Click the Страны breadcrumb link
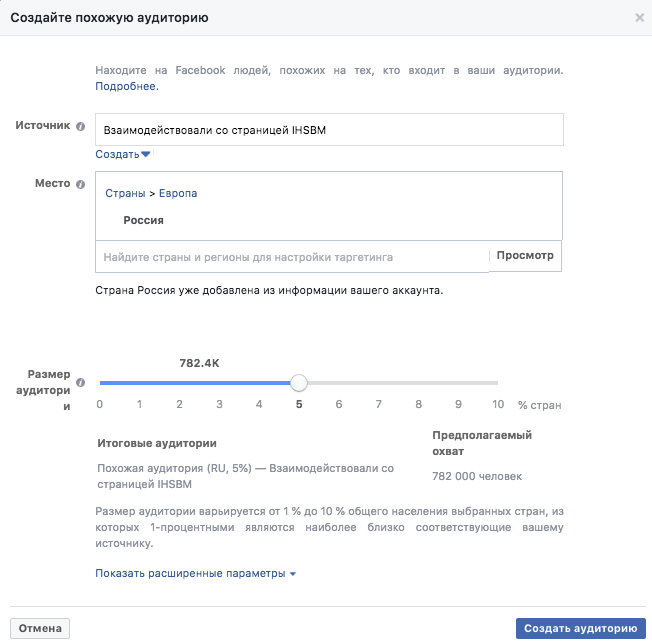Image resolution: width=652 pixels, height=644 pixels. [x=125, y=193]
